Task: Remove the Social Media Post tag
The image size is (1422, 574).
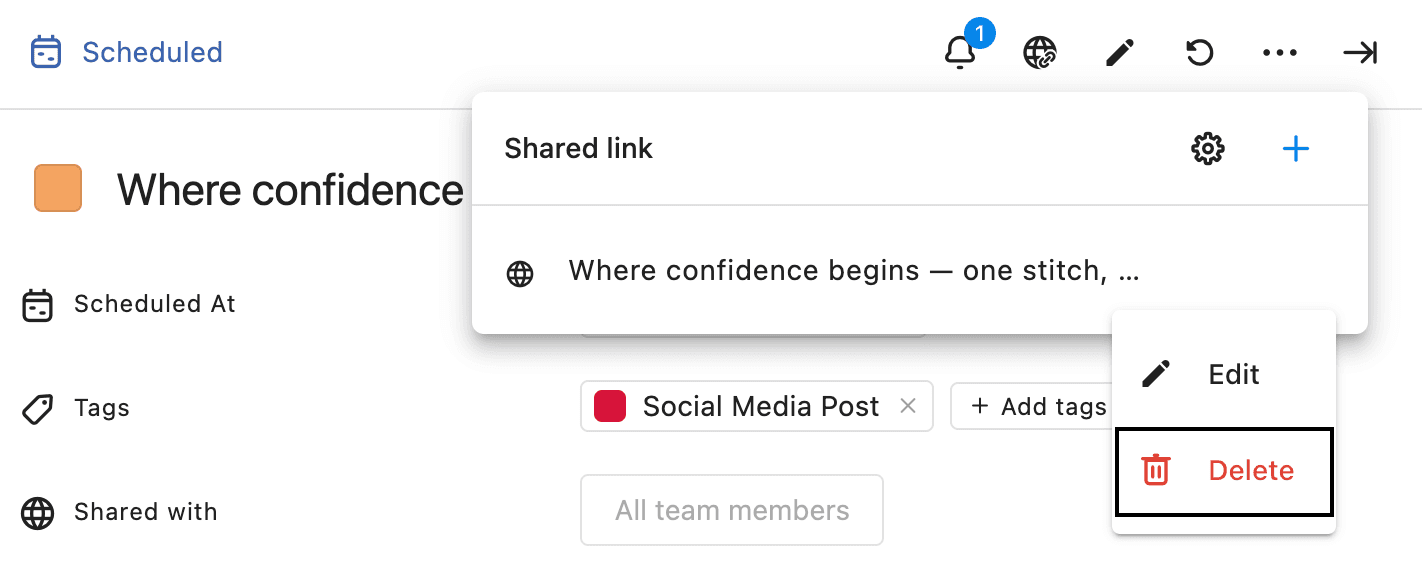Action: 908,406
